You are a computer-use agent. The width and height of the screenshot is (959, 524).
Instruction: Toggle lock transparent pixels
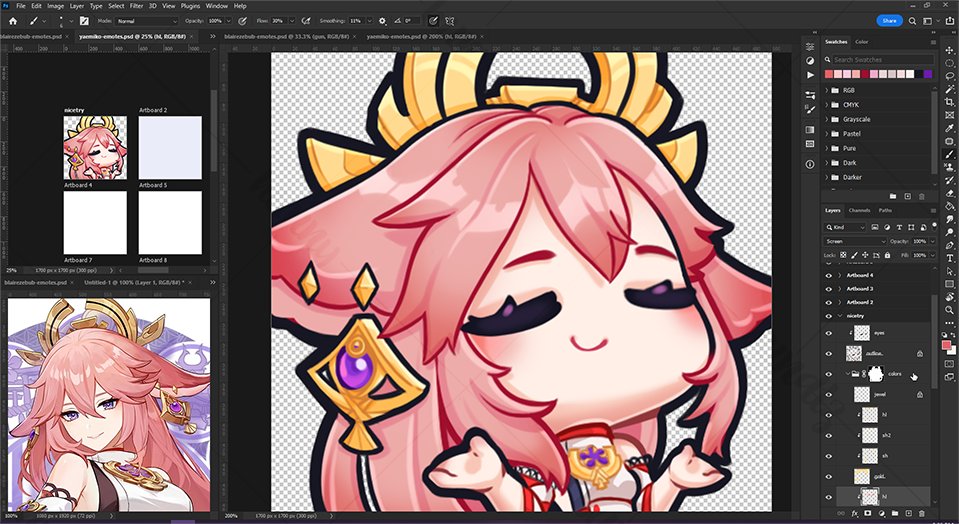tap(842, 254)
